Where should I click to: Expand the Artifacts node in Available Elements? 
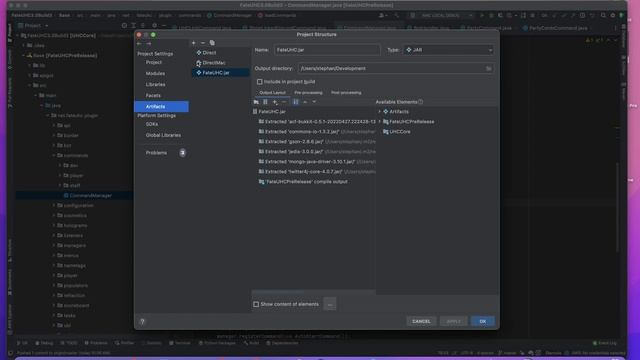tap(380, 112)
